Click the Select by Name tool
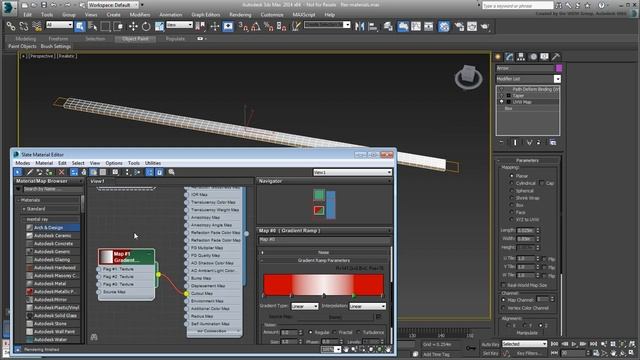The width and height of the screenshot is (640, 360). (x=93, y=27)
